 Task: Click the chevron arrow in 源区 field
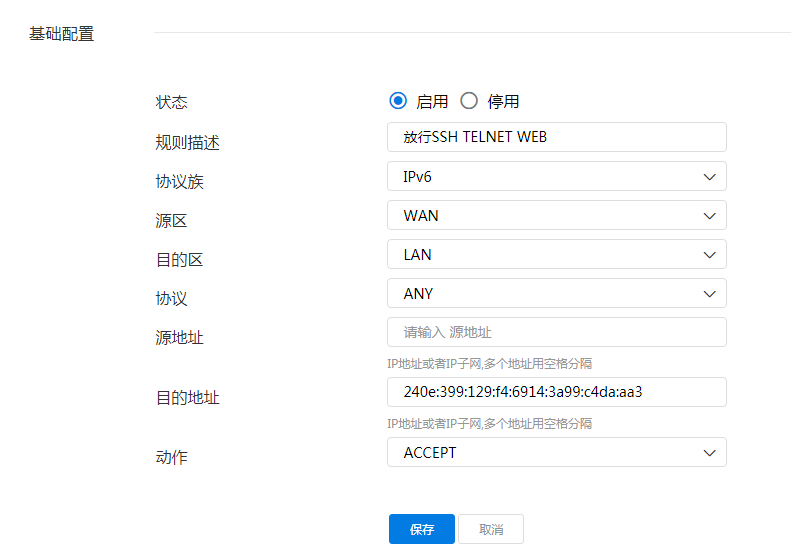[710, 215]
